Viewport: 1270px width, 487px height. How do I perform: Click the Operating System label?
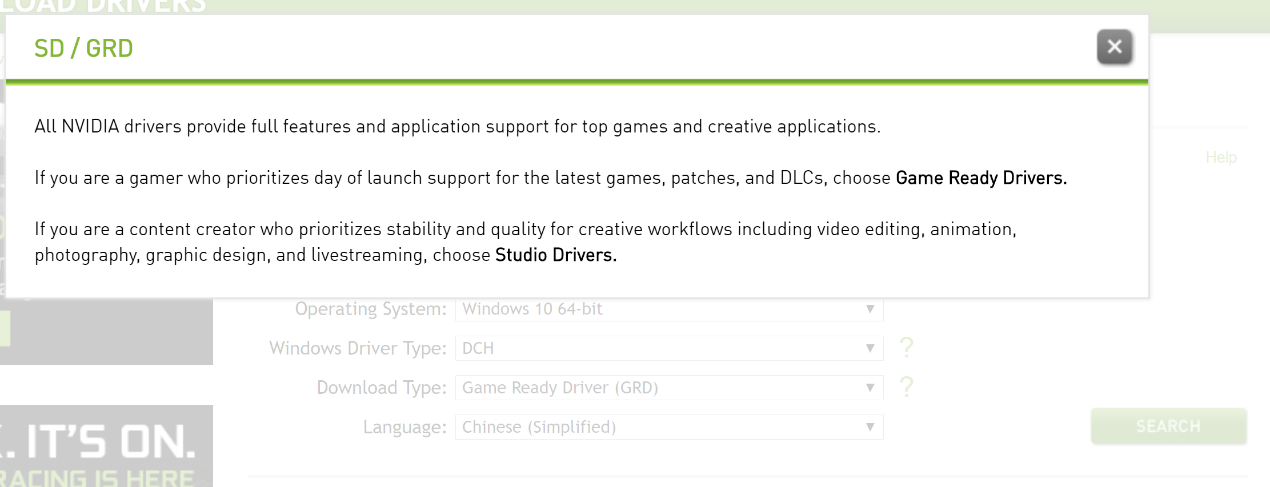371,309
